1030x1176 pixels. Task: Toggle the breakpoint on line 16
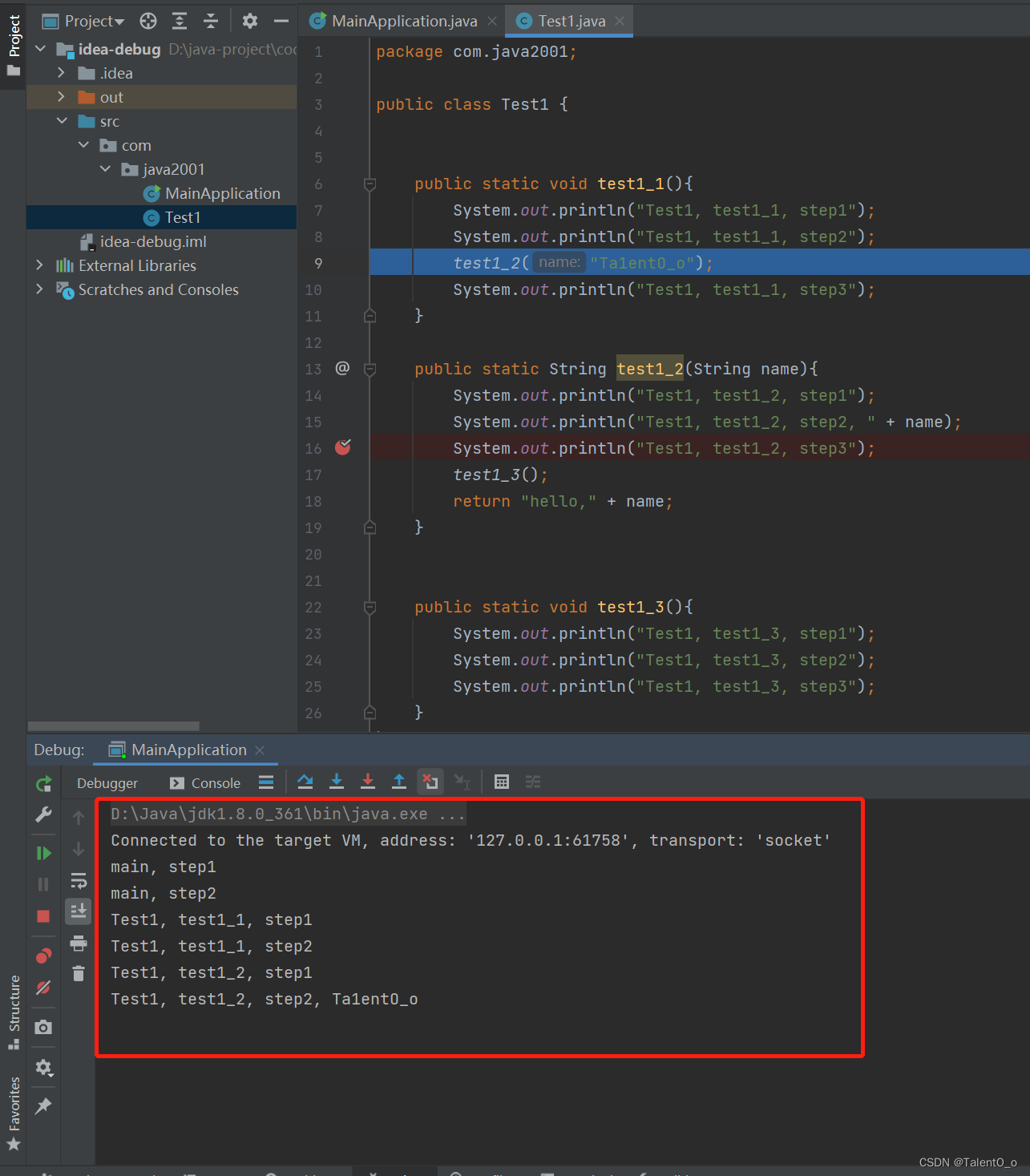tap(343, 447)
